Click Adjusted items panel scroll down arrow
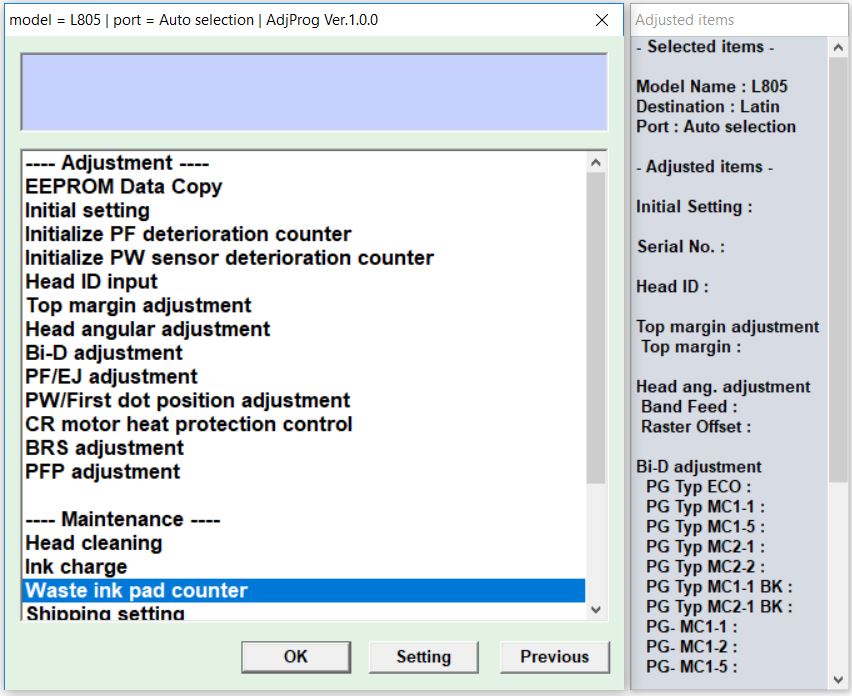Image resolution: width=852 pixels, height=696 pixels. pyautogui.click(x=838, y=680)
